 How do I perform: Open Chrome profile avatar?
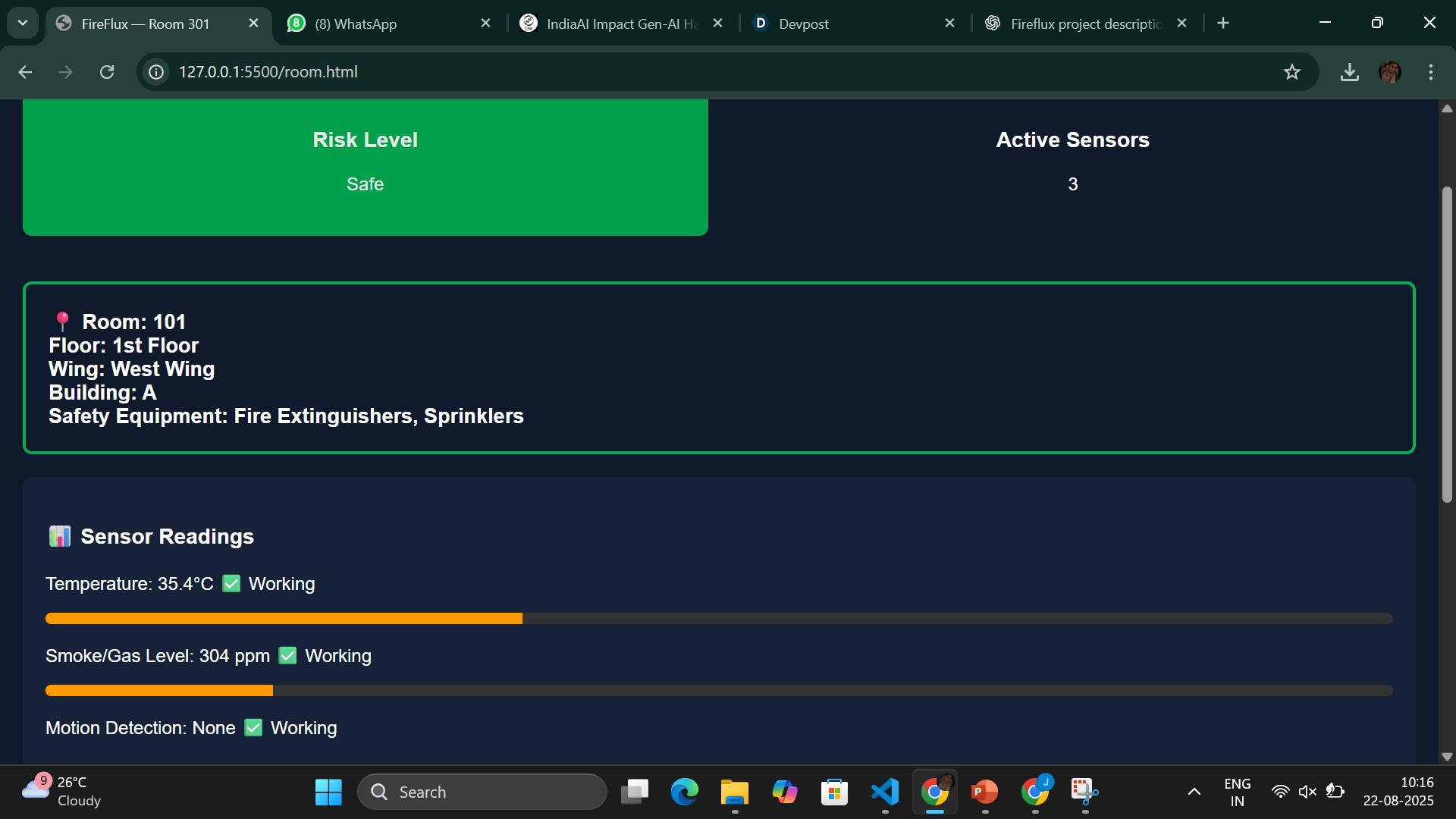tap(1389, 72)
